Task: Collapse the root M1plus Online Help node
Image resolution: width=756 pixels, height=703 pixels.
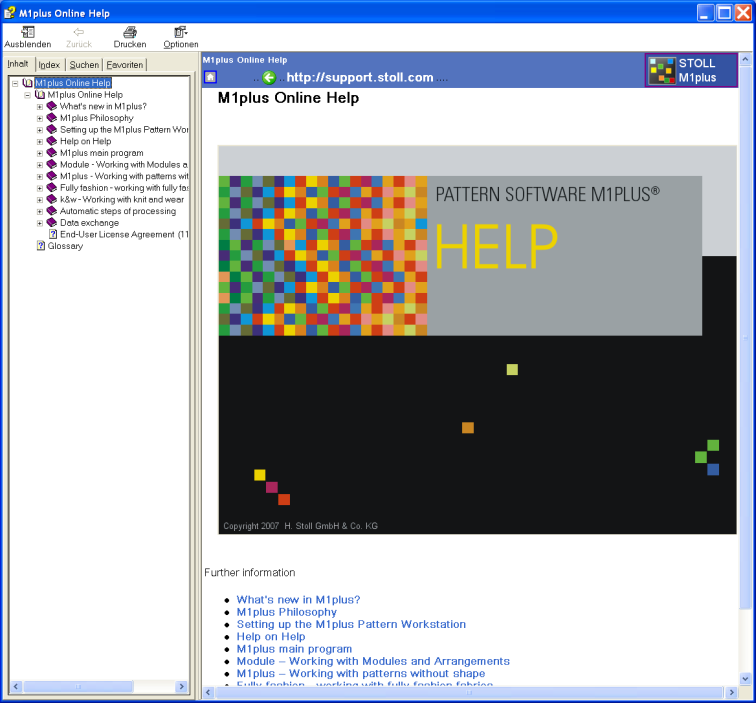Action: [x=15, y=83]
